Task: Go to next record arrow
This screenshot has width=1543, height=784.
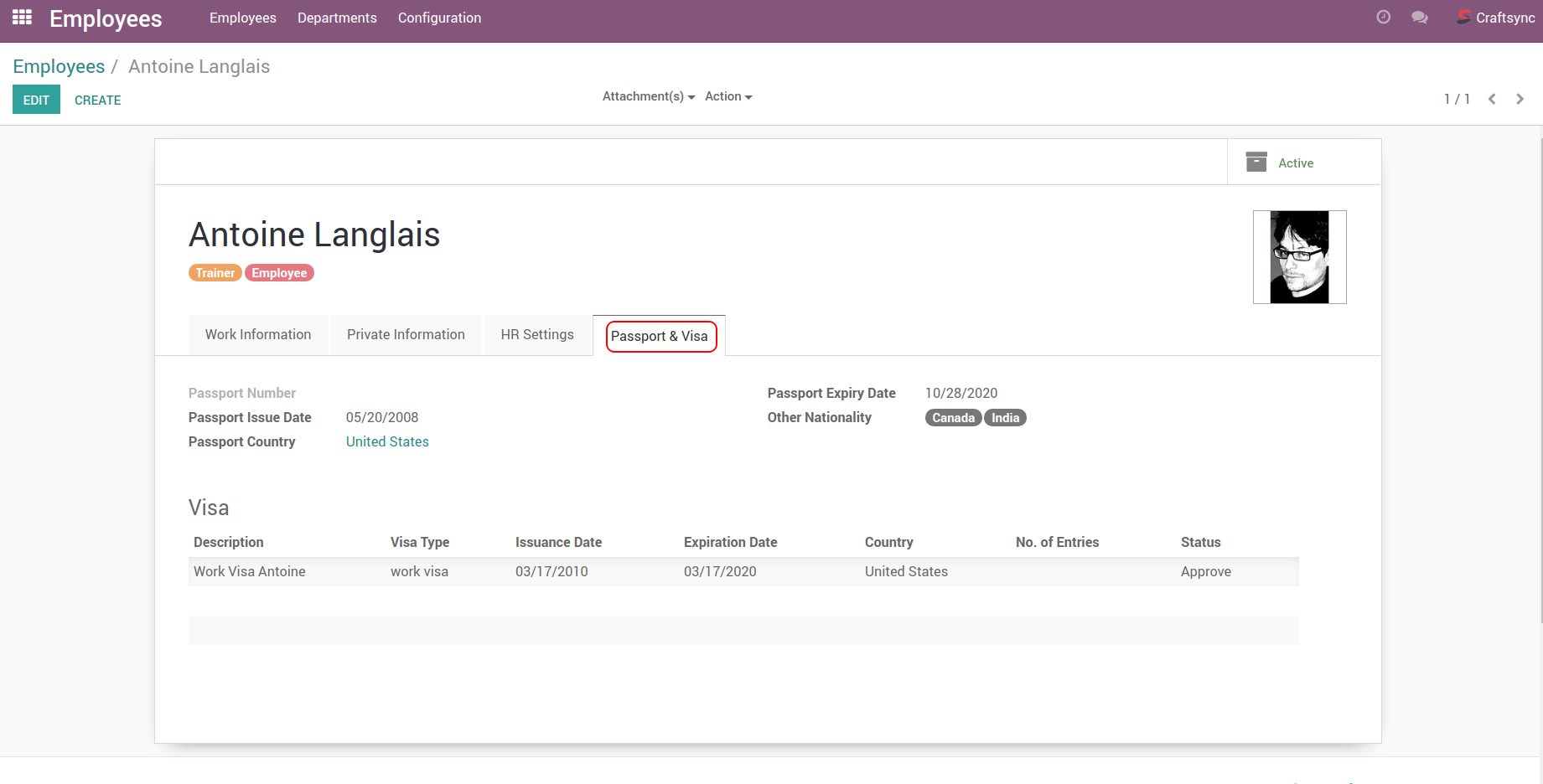Action: 1520,99
